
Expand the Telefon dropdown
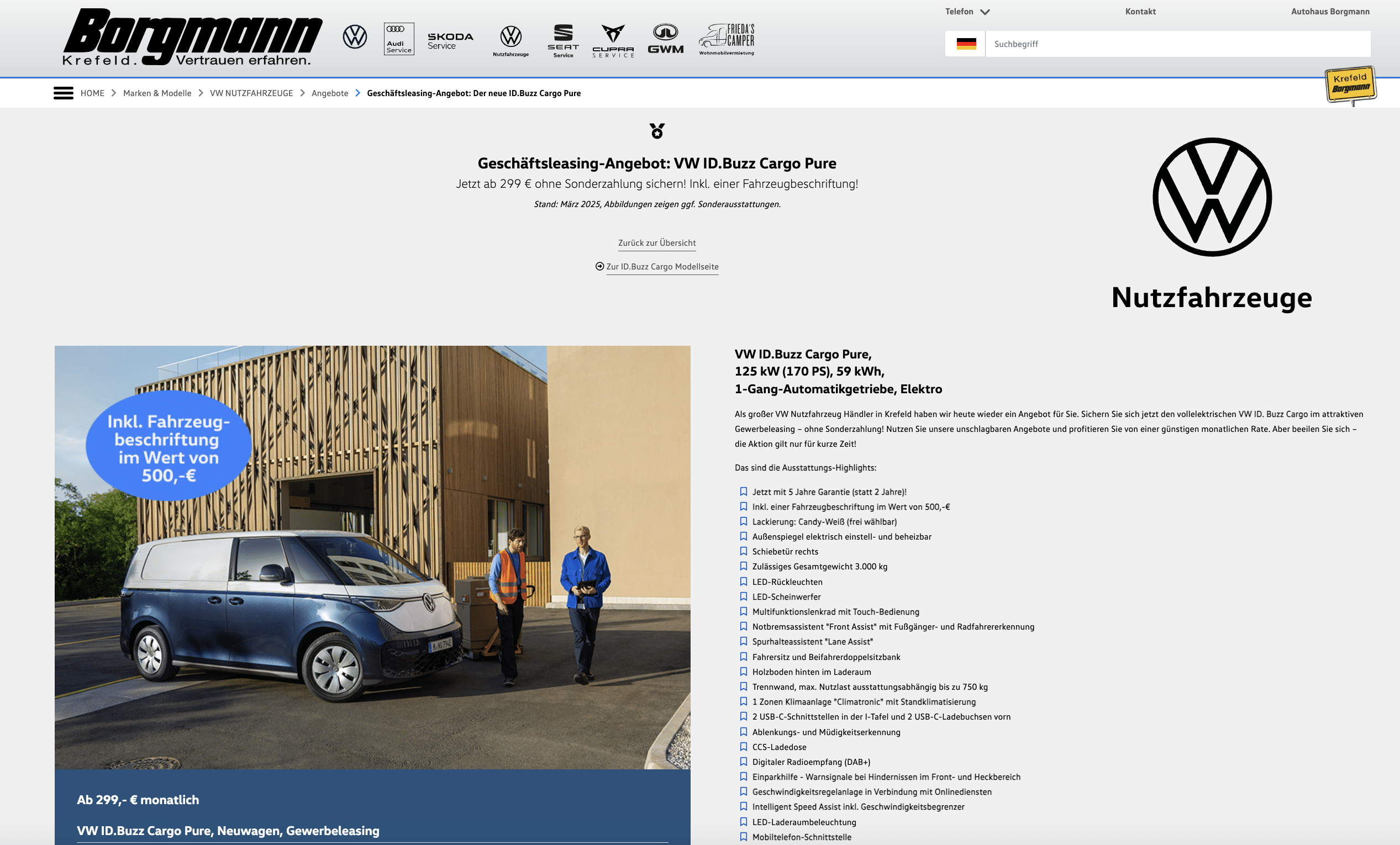[x=967, y=12]
